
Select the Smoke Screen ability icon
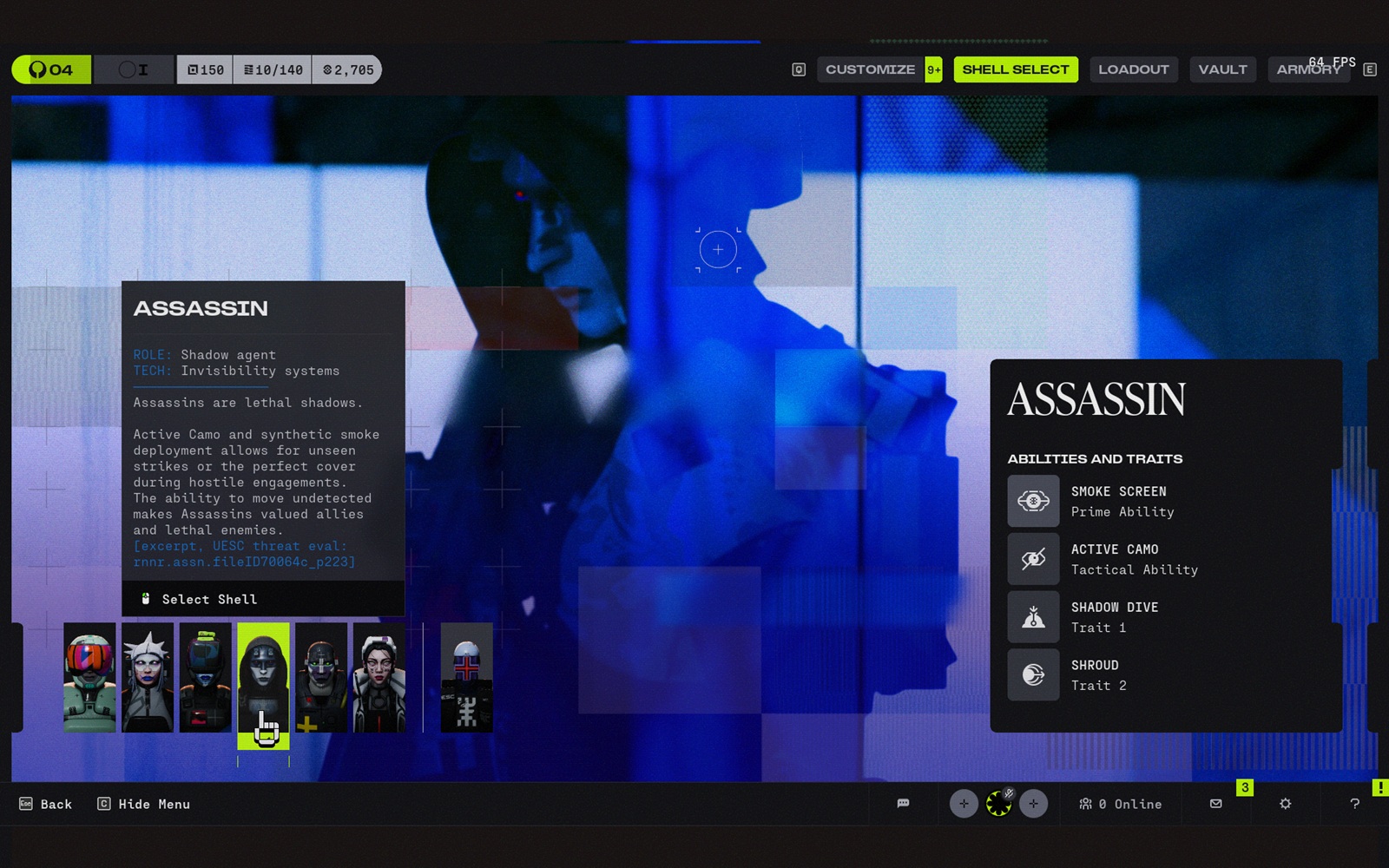coord(1033,501)
